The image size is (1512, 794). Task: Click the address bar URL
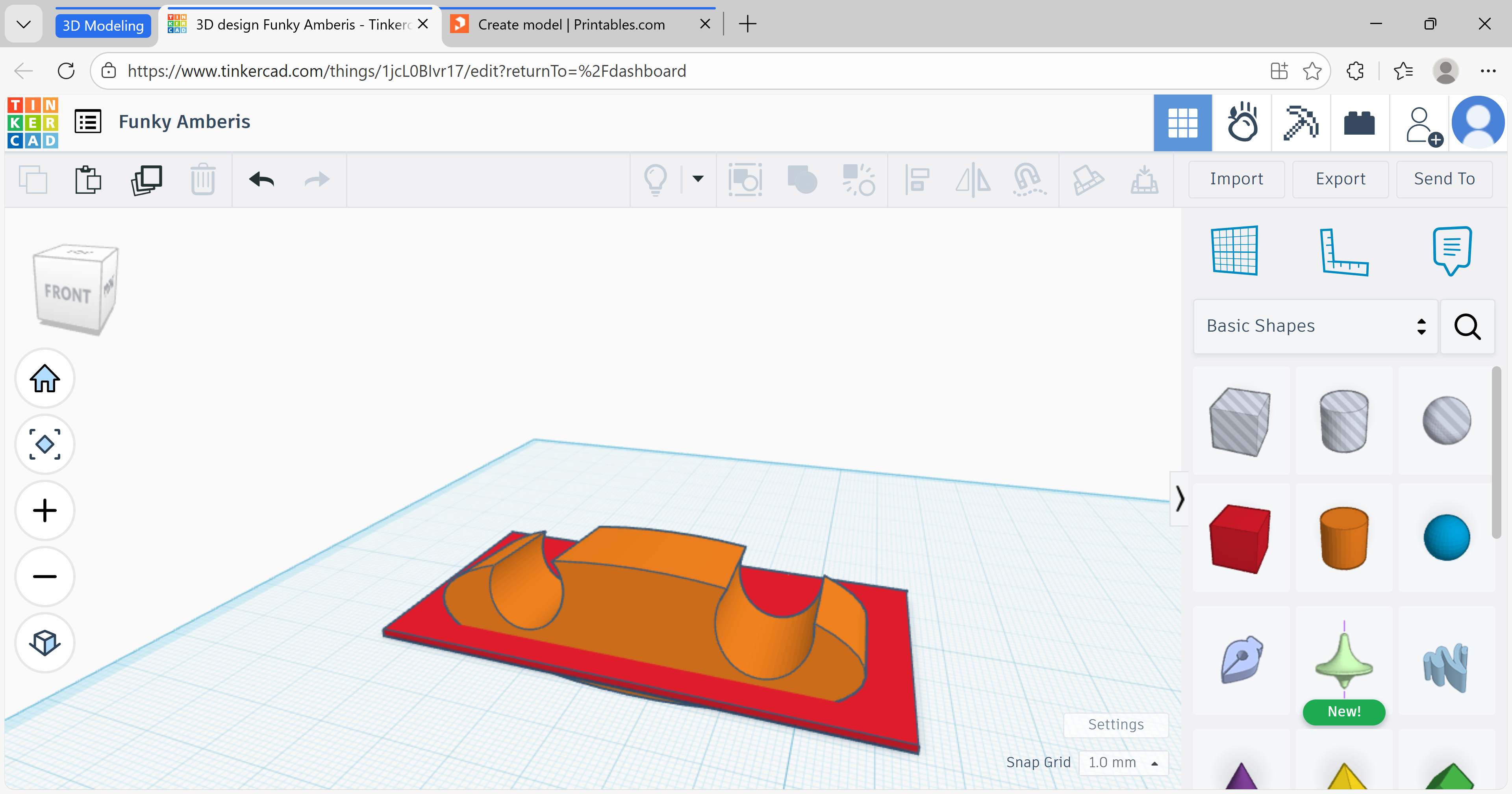click(x=407, y=71)
